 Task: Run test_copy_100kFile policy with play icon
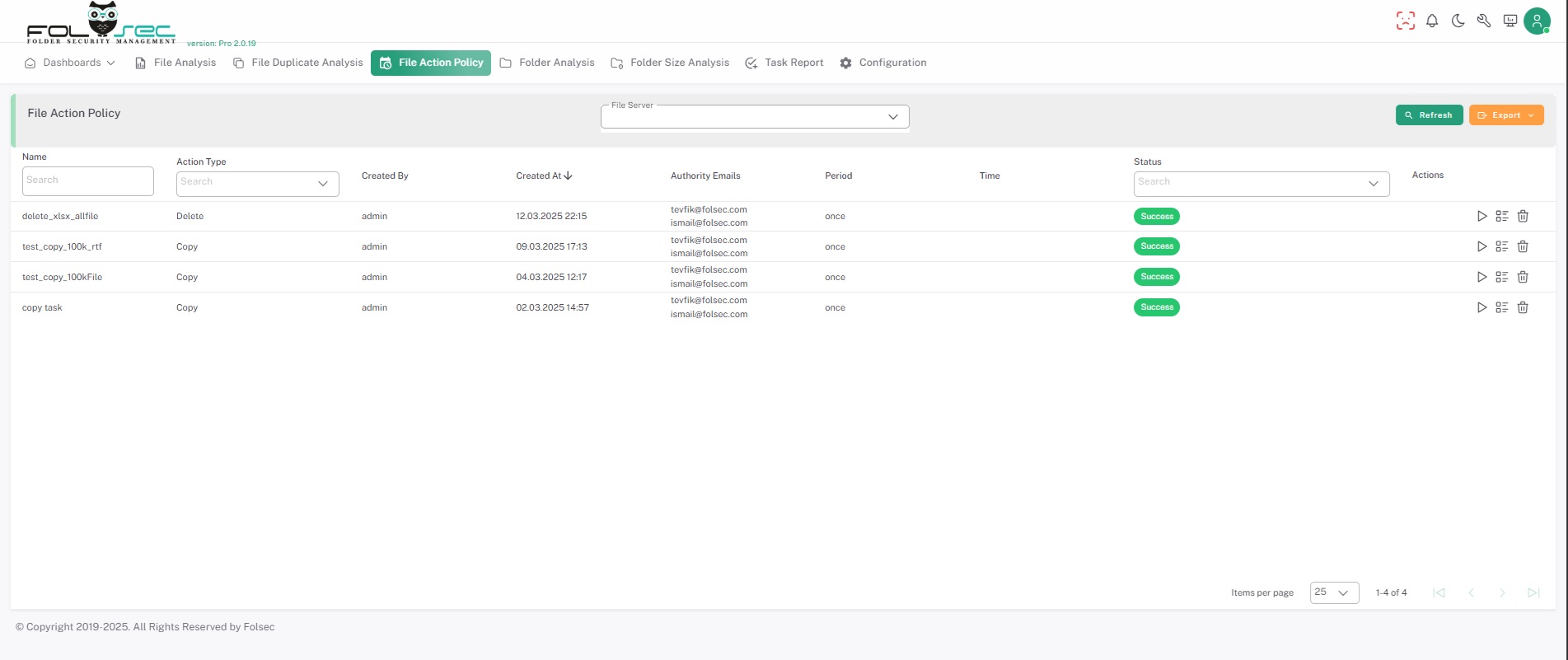point(1481,277)
